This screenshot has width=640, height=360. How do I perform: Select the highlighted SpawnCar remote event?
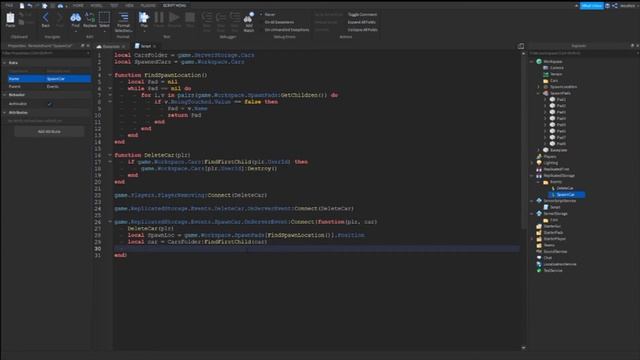[566, 195]
